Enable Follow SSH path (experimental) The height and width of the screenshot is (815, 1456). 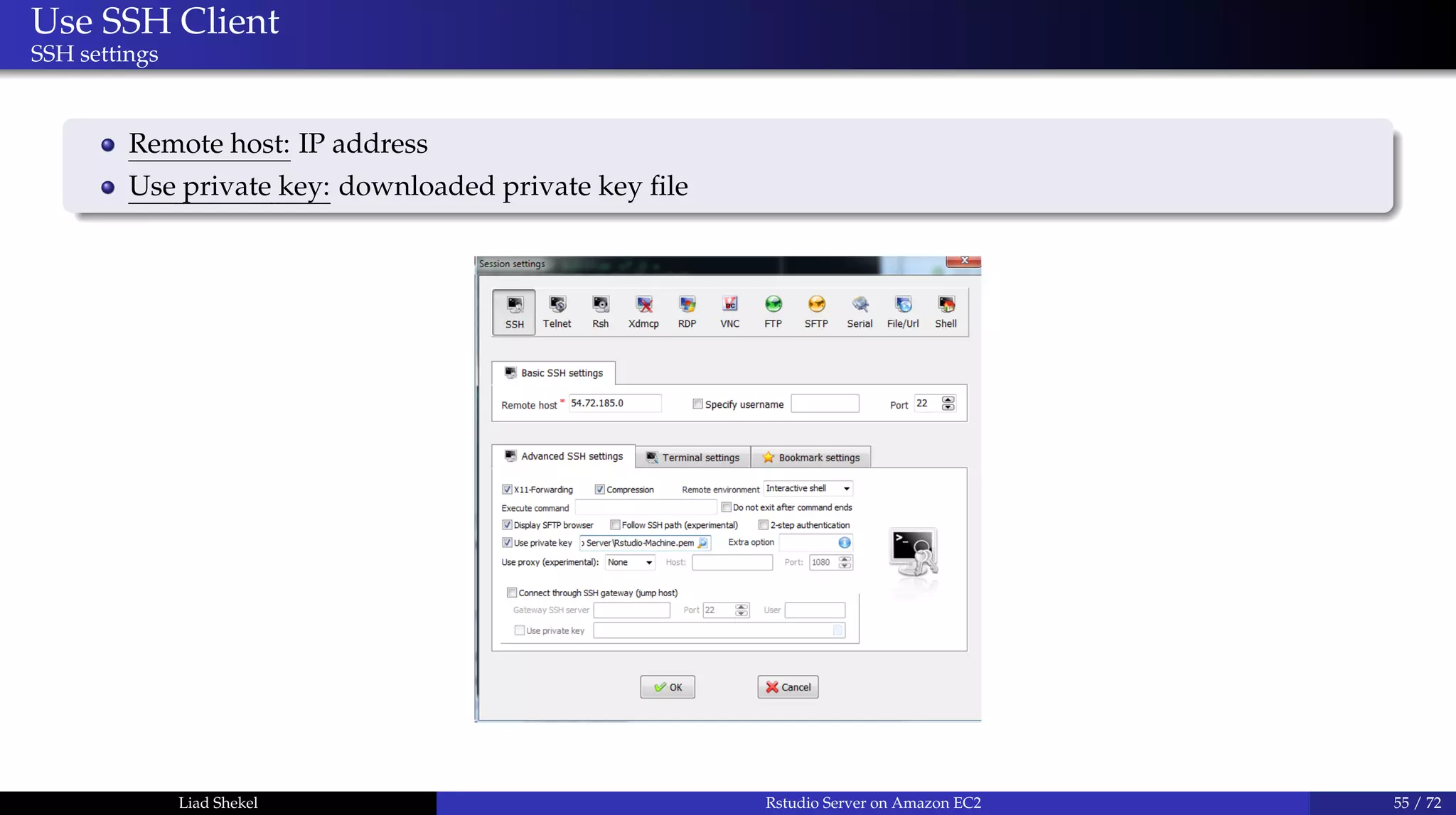tap(615, 524)
